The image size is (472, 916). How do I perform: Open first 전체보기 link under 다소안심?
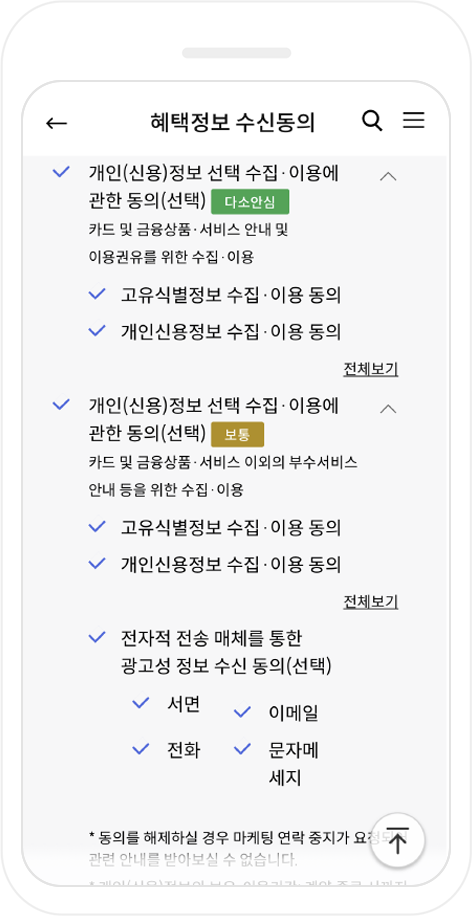(371, 369)
